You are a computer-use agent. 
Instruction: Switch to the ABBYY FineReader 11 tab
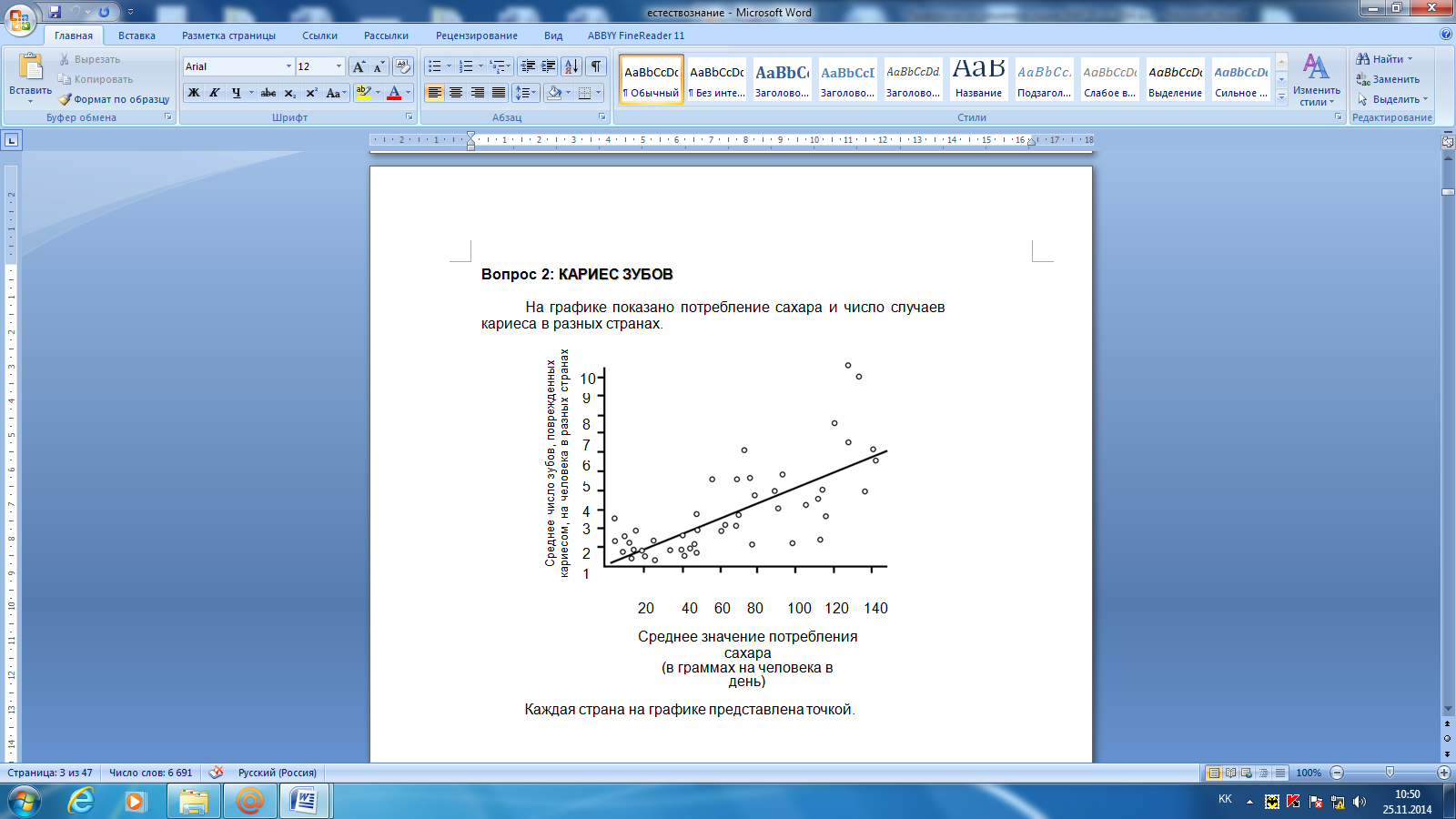pyautogui.click(x=635, y=35)
